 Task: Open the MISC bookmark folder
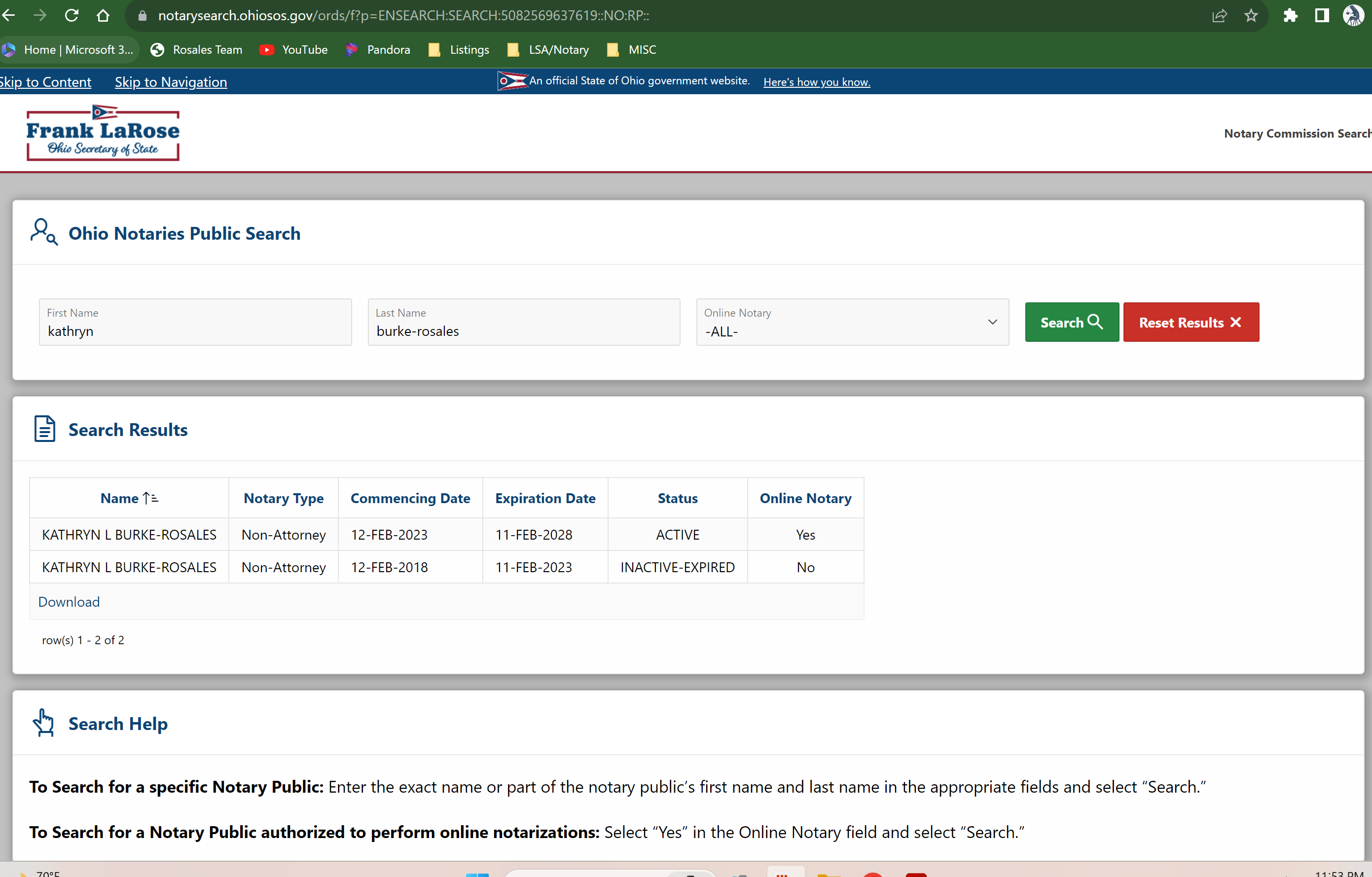(631, 50)
